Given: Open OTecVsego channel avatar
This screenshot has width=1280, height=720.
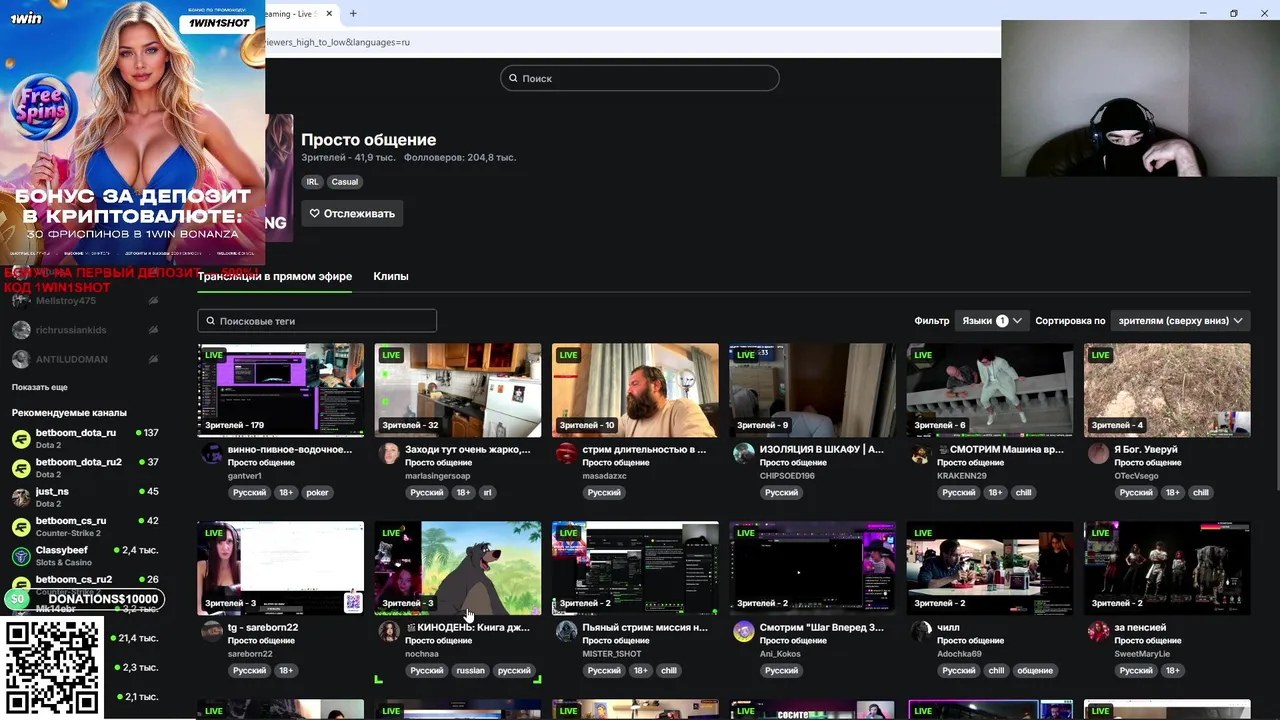Looking at the screenshot, I should point(1099,454).
